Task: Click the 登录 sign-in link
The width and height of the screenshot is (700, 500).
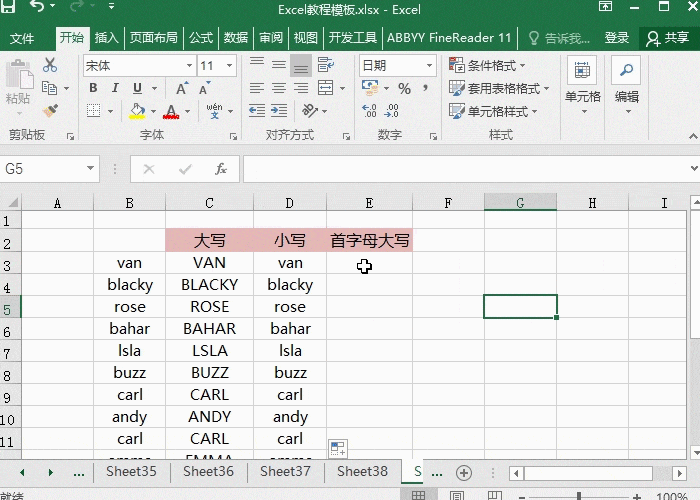Action: pyautogui.click(x=617, y=38)
